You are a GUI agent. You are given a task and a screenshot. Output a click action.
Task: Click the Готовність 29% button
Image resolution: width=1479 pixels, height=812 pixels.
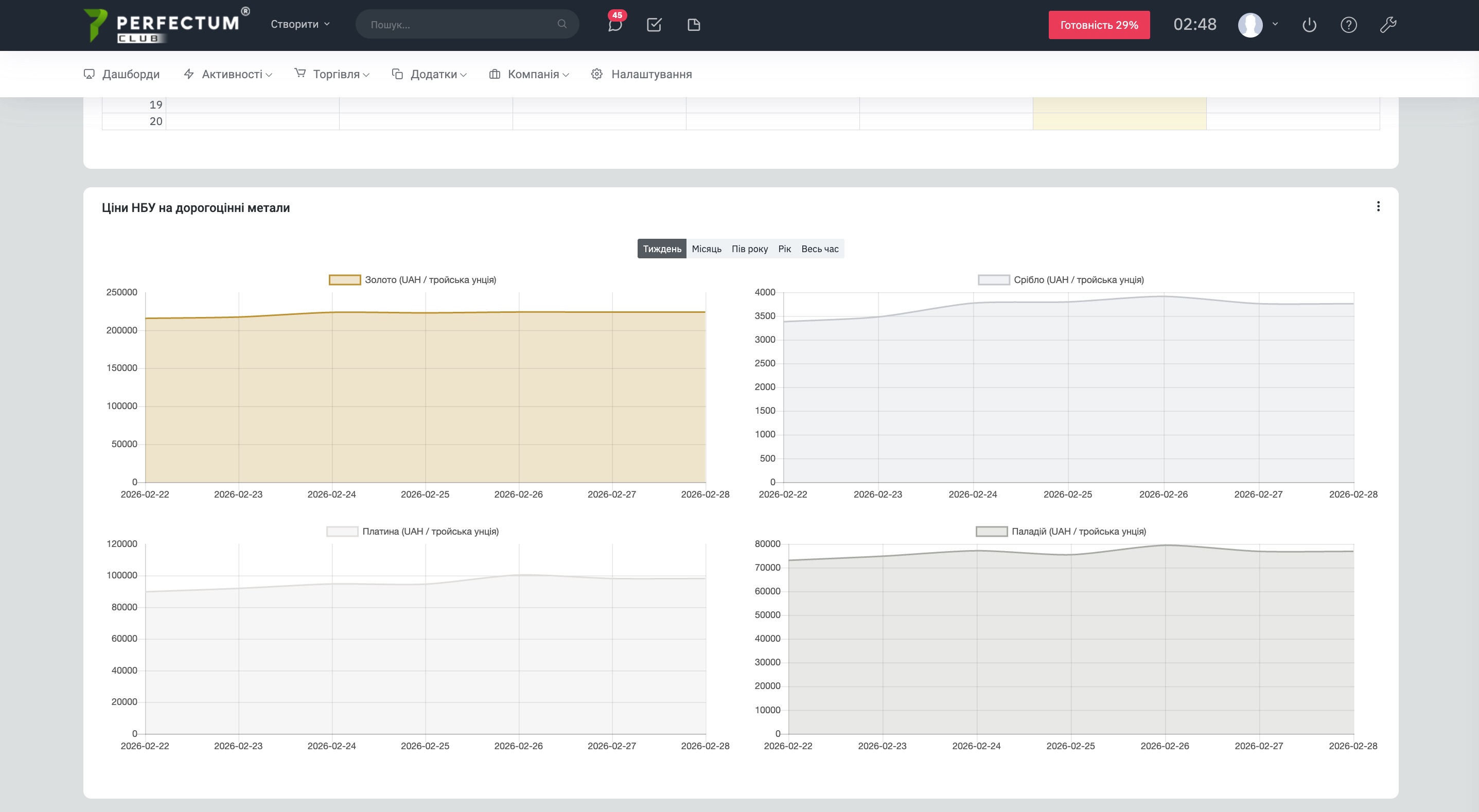click(1098, 25)
